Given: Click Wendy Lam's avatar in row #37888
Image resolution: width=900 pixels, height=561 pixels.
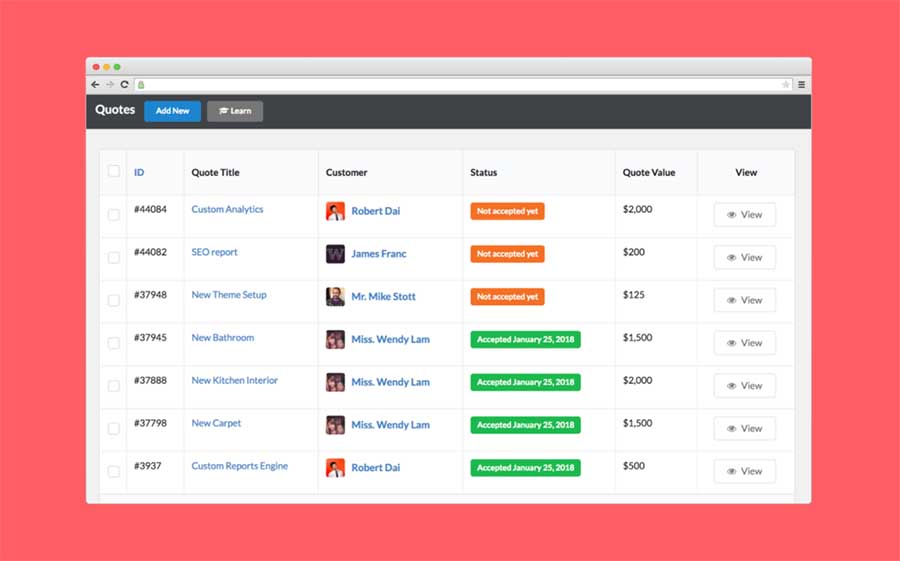Looking at the screenshot, I should 335,382.
